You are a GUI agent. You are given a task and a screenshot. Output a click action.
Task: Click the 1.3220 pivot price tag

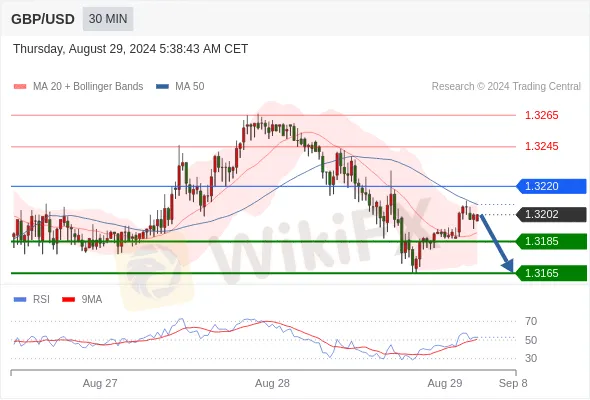coord(551,186)
